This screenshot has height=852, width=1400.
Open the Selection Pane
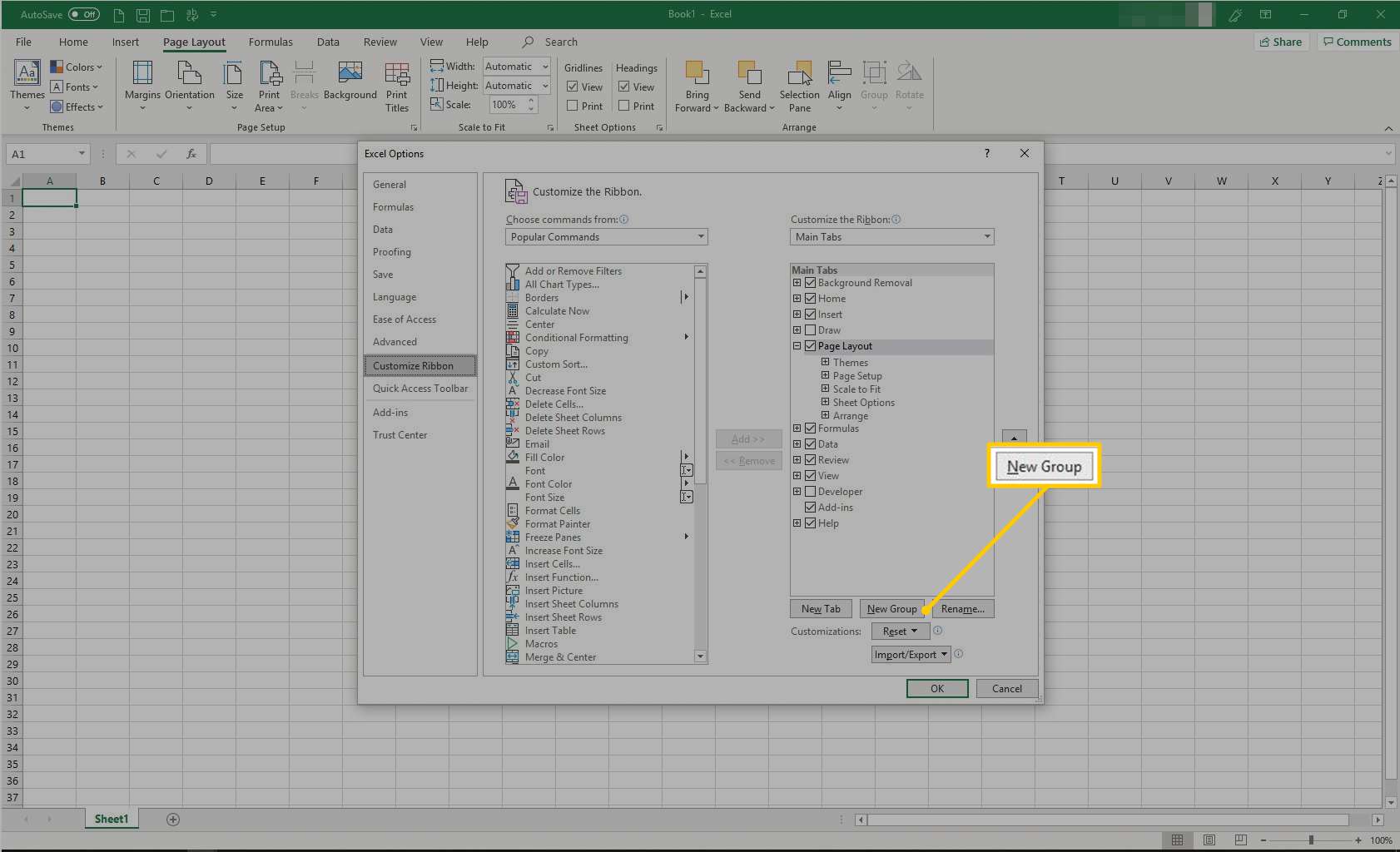[x=799, y=86]
